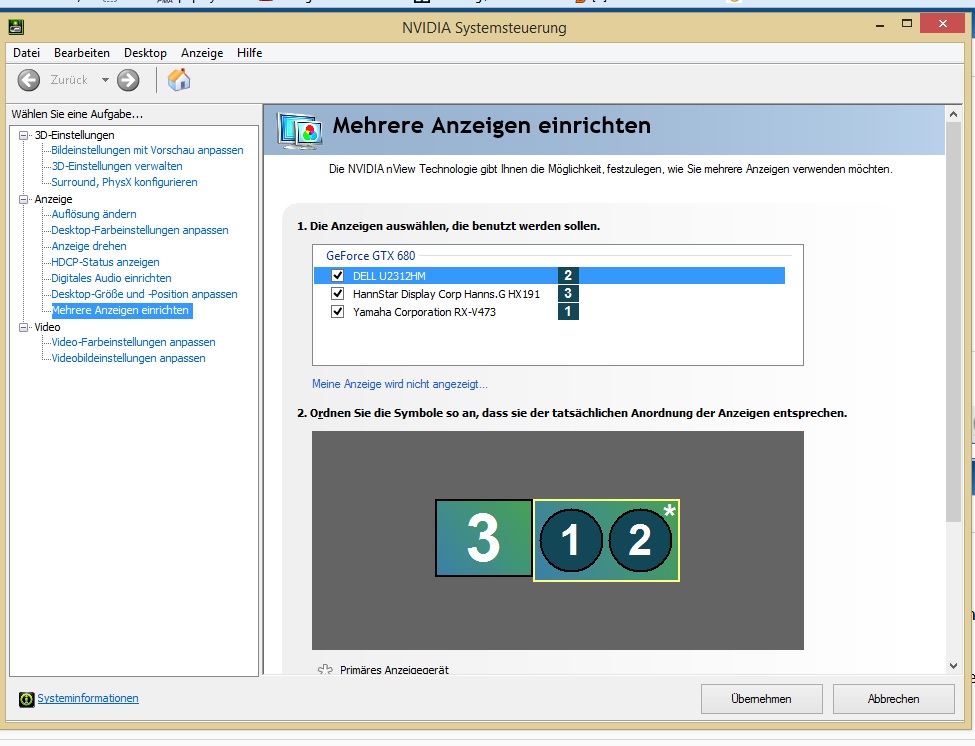Open the Bearbeiten menu
Screen dimensions: 975x746
coord(81,53)
